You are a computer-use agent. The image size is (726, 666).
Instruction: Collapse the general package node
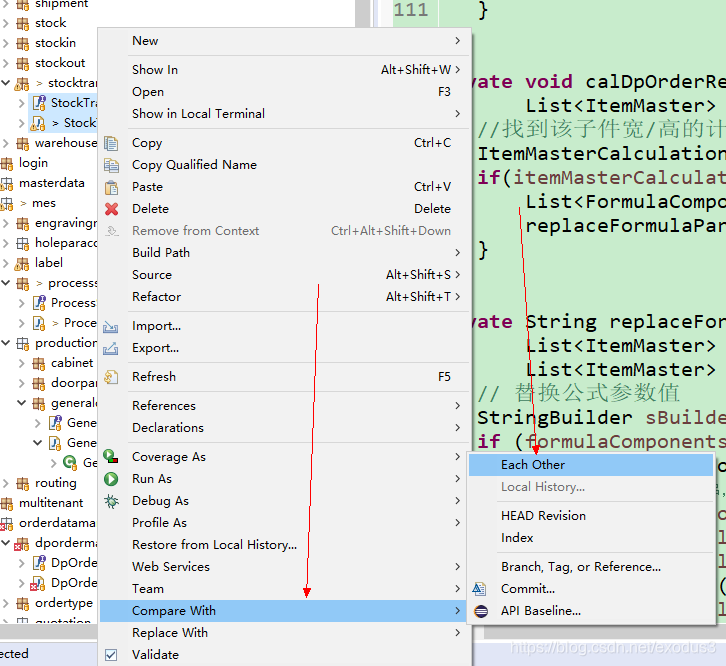click(x=22, y=403)
